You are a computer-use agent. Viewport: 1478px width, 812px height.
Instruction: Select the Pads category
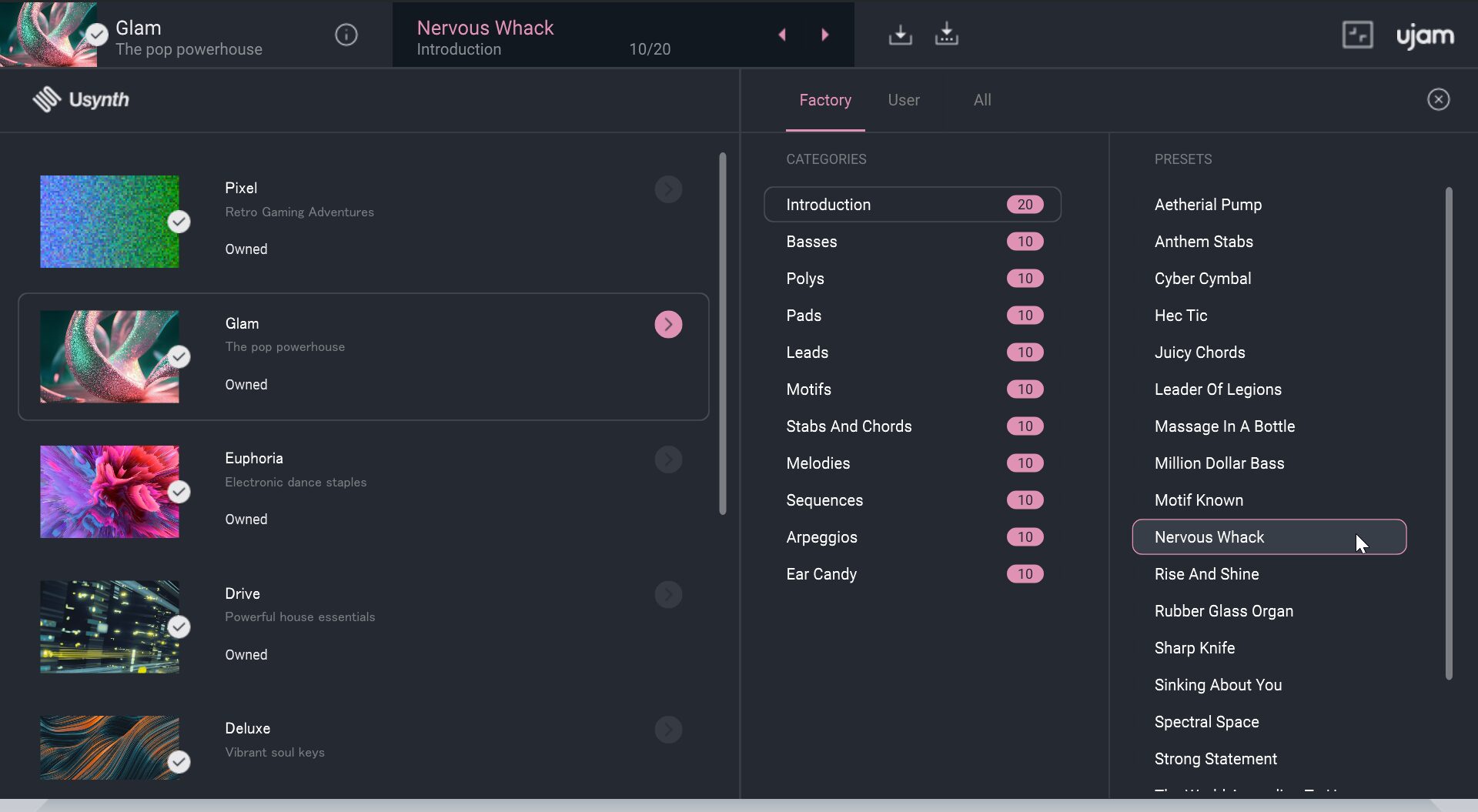pyautogui.click(x=912, y=316)
